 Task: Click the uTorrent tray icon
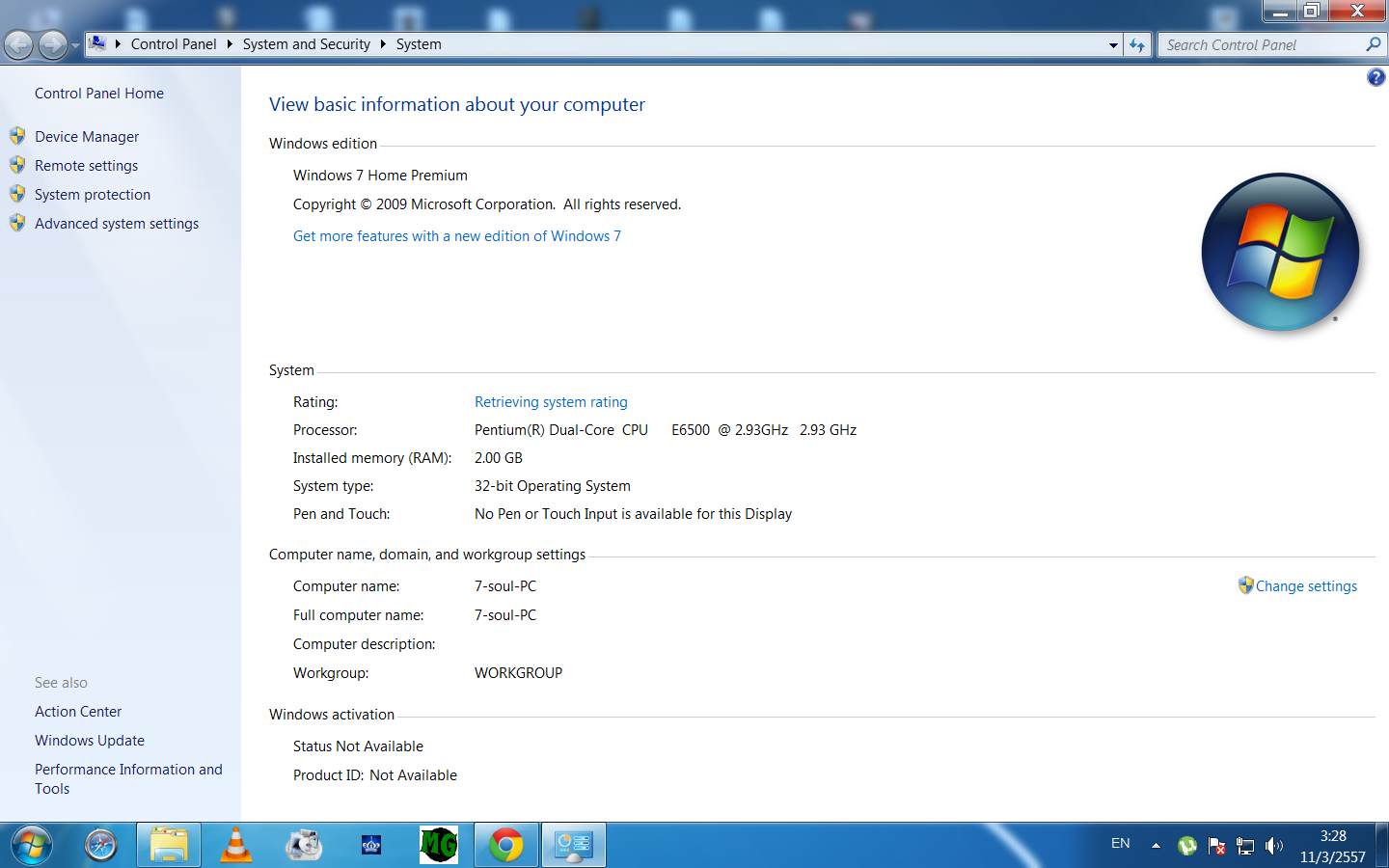click(x=1187, y=846)
